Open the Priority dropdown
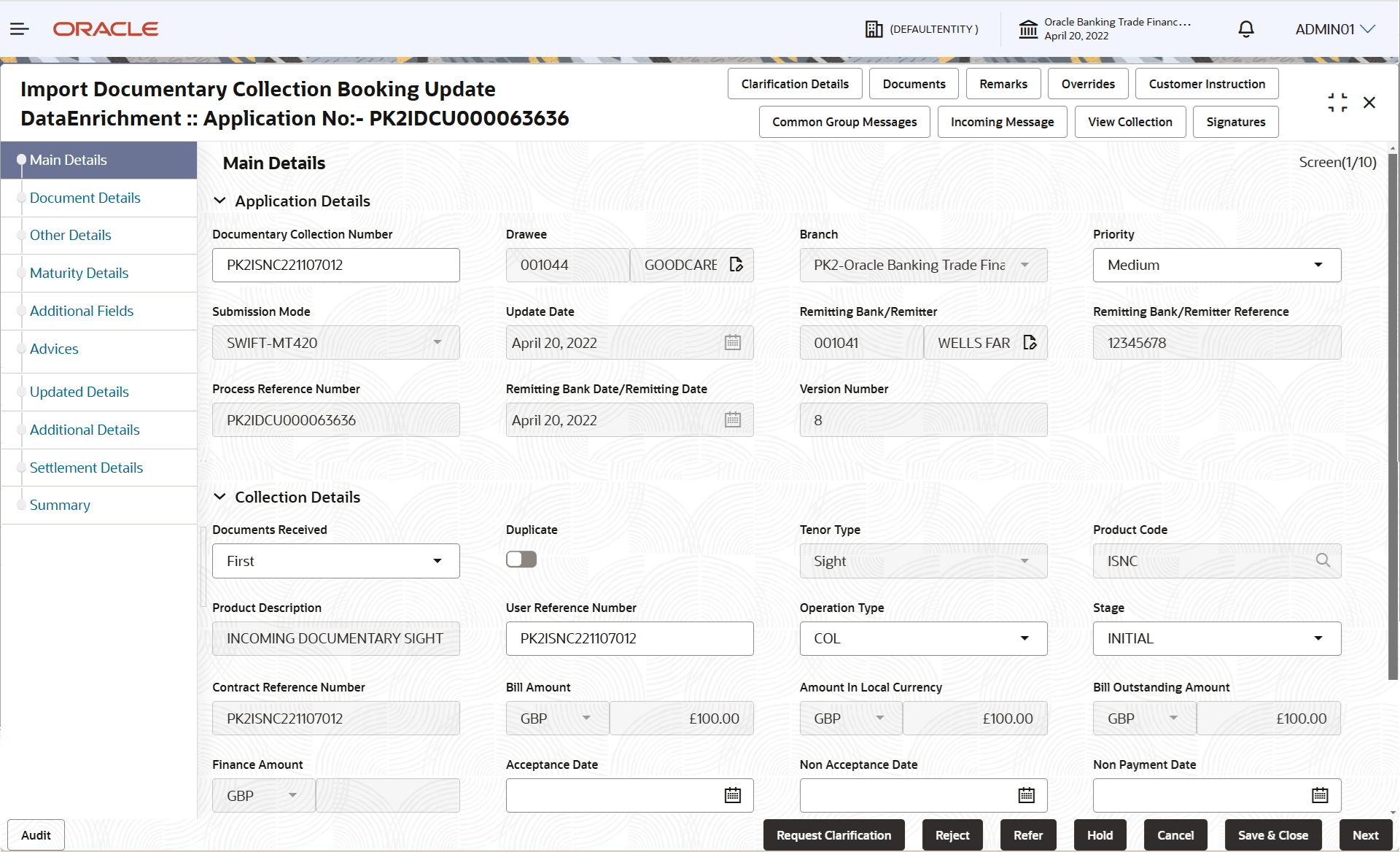 click(x=1216, y=265)
